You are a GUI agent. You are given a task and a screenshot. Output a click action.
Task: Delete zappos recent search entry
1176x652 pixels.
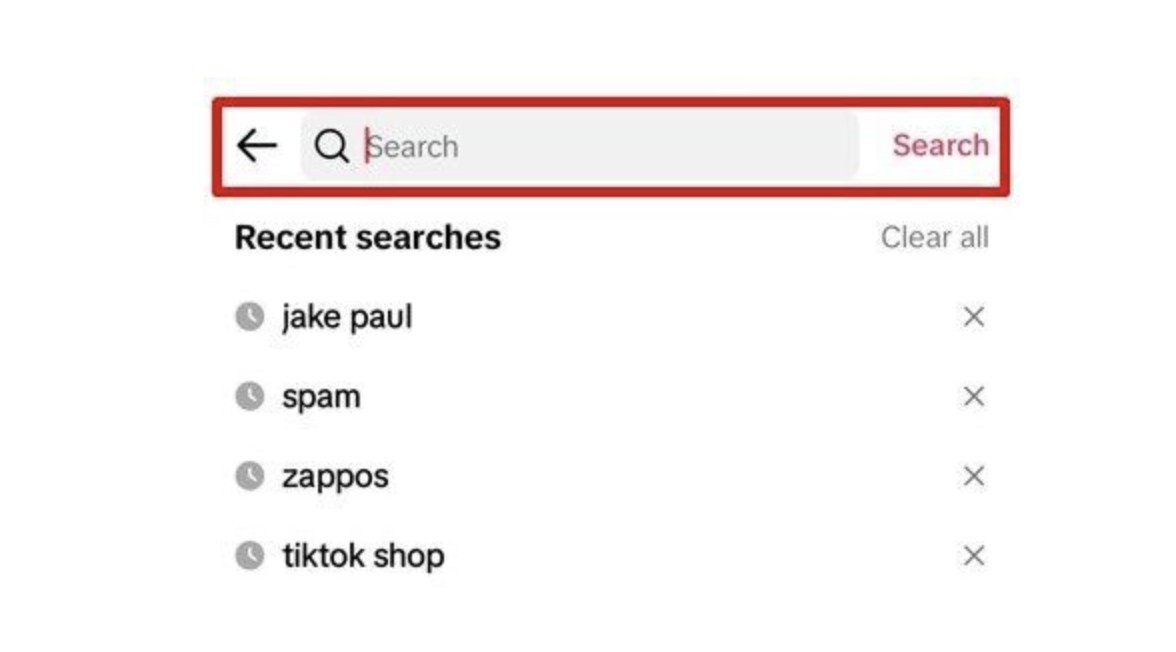[973, 476]
